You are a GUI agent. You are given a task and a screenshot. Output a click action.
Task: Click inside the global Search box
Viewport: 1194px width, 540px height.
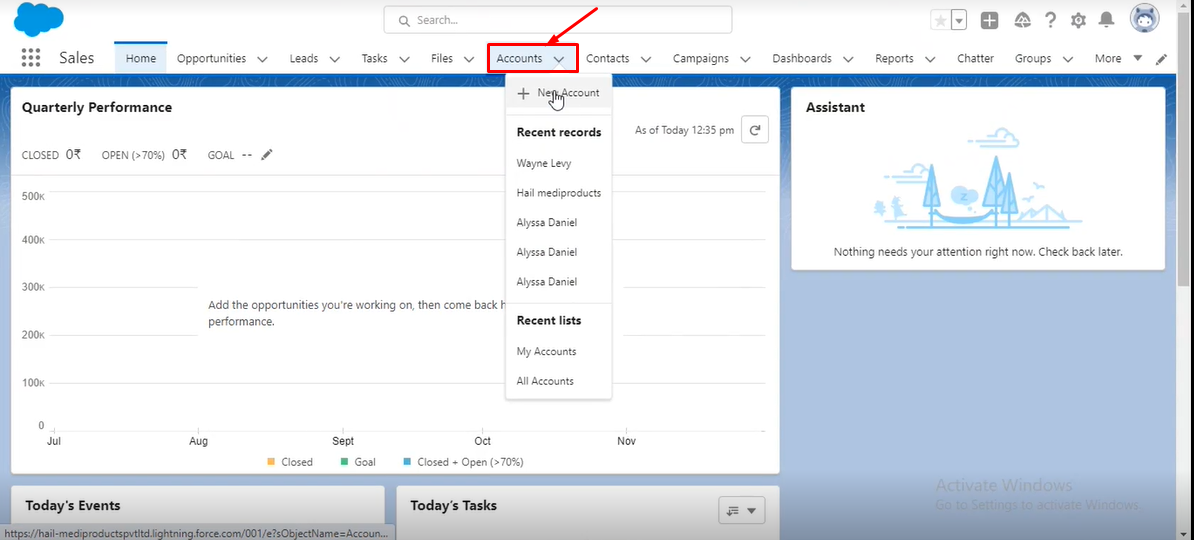[x=557, y=20]
